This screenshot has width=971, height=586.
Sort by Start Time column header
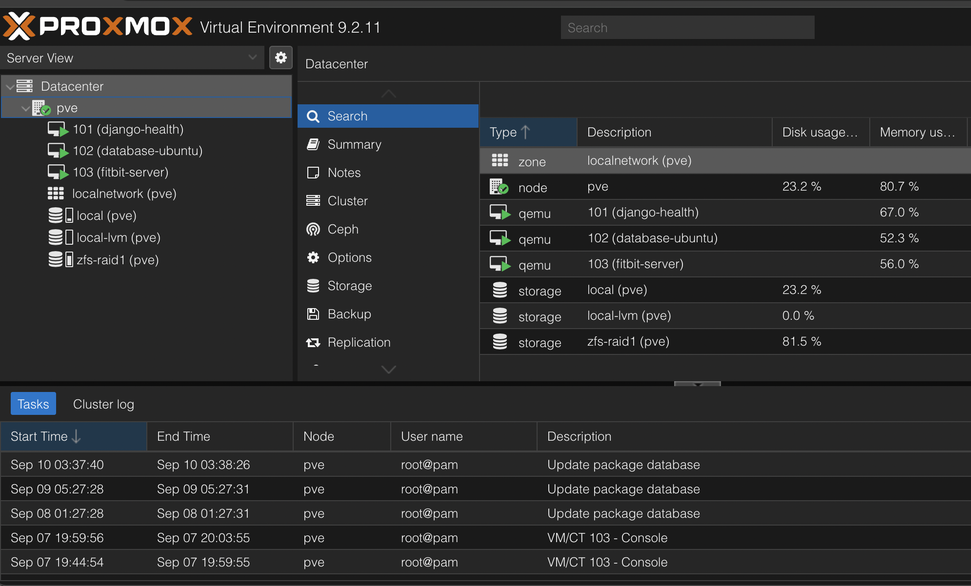[74, 437]
